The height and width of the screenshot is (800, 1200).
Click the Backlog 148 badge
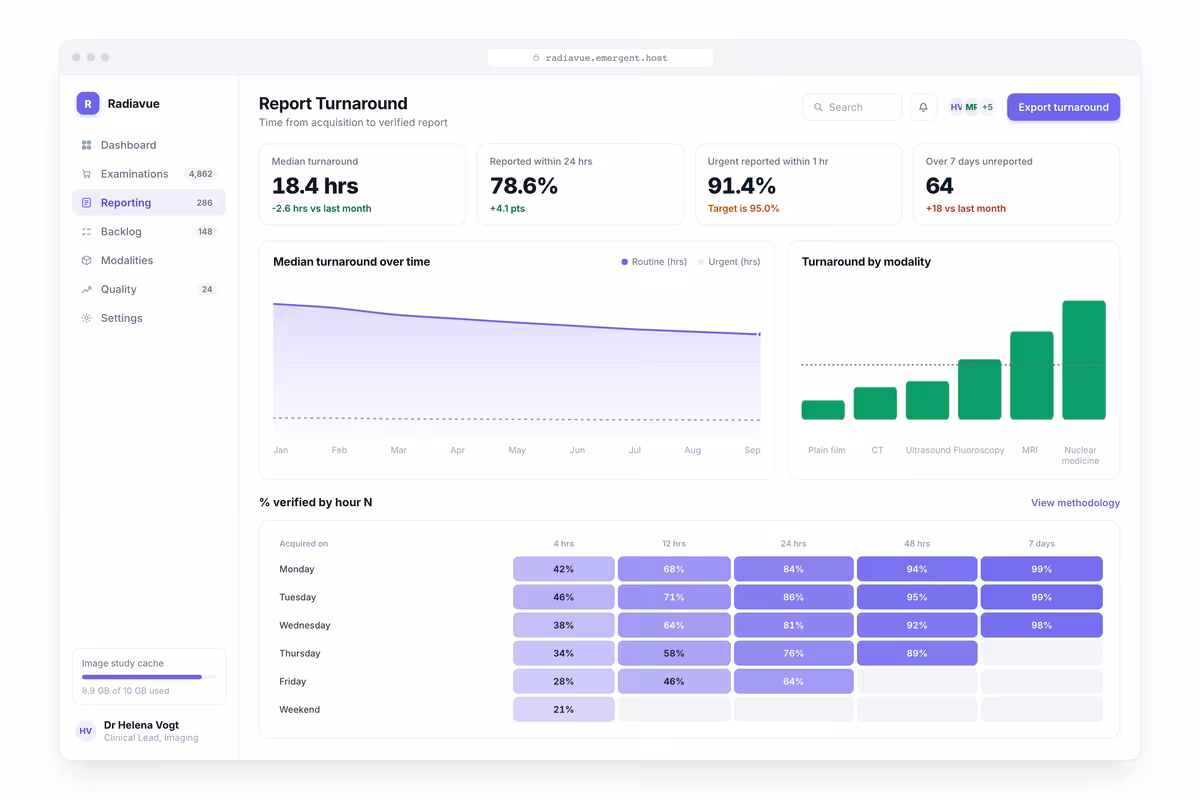tap(204, 232)
